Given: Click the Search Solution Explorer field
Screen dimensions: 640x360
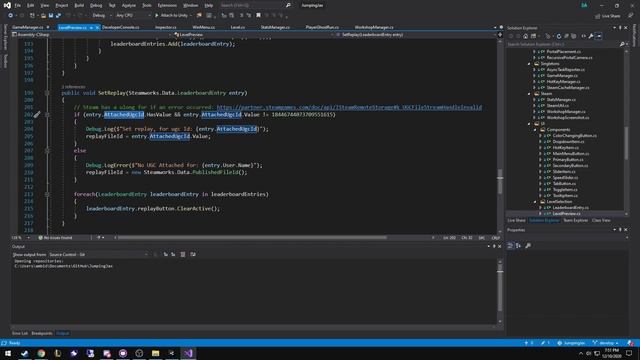Looking at the screenshot, I should click(x=563, y=44).
